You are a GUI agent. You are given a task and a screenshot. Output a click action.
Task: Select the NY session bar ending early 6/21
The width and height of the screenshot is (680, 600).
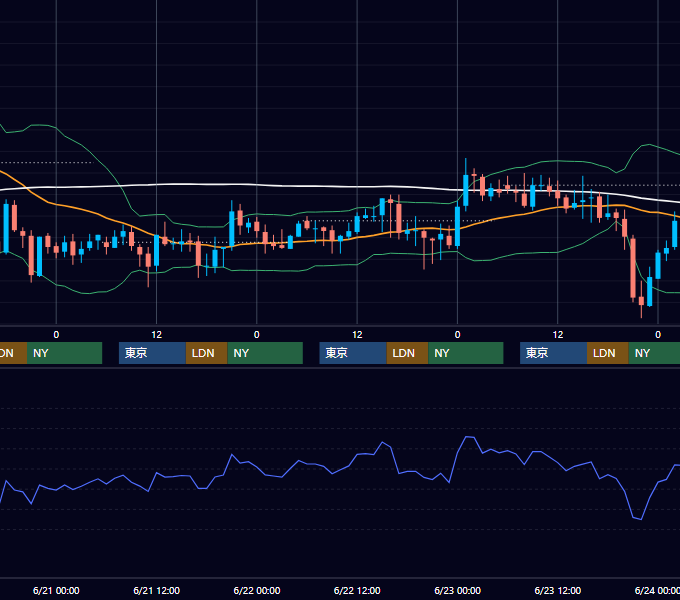click(65, 353)
